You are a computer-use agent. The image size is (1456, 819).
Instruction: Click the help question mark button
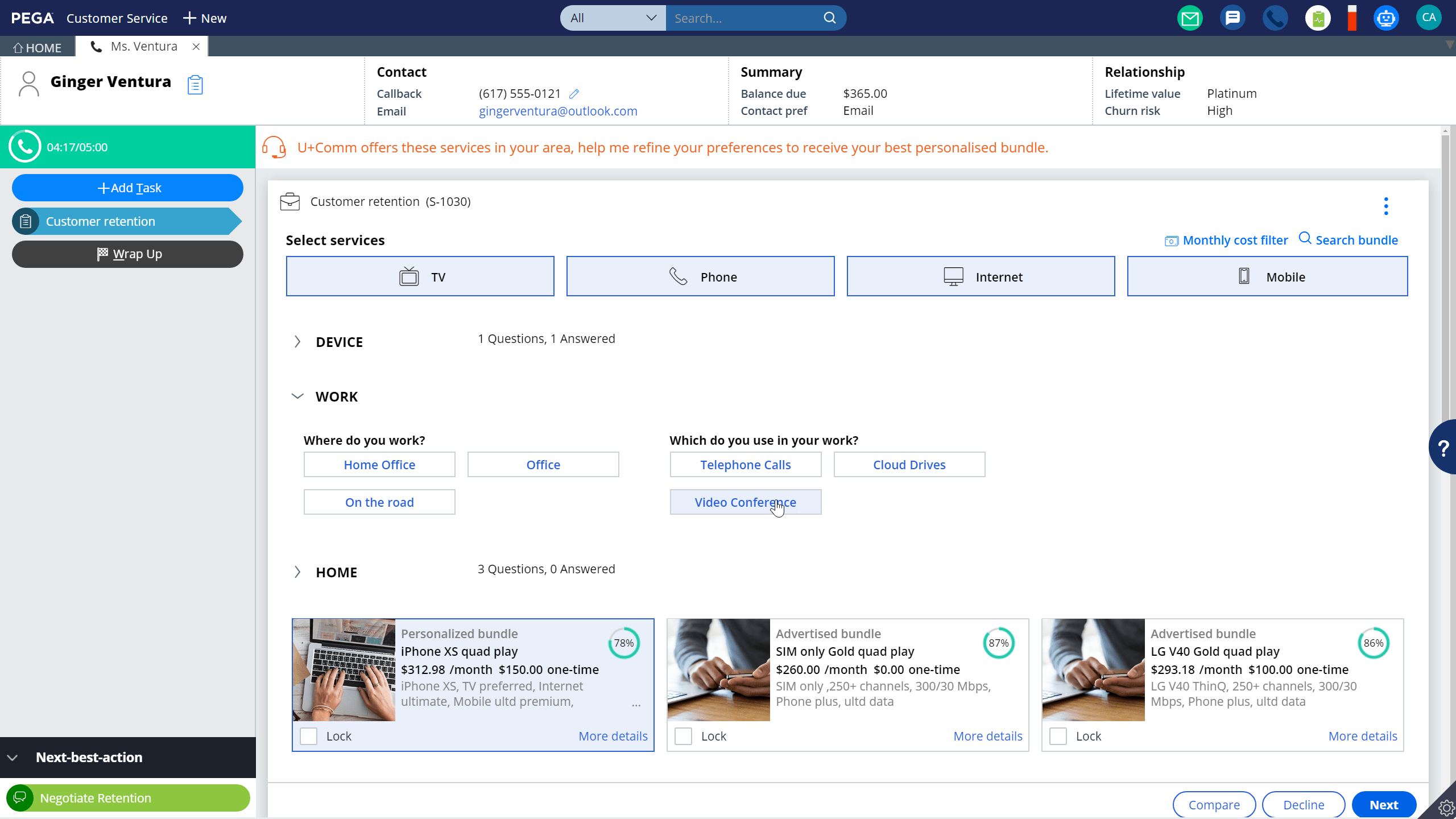point(1443,448)
